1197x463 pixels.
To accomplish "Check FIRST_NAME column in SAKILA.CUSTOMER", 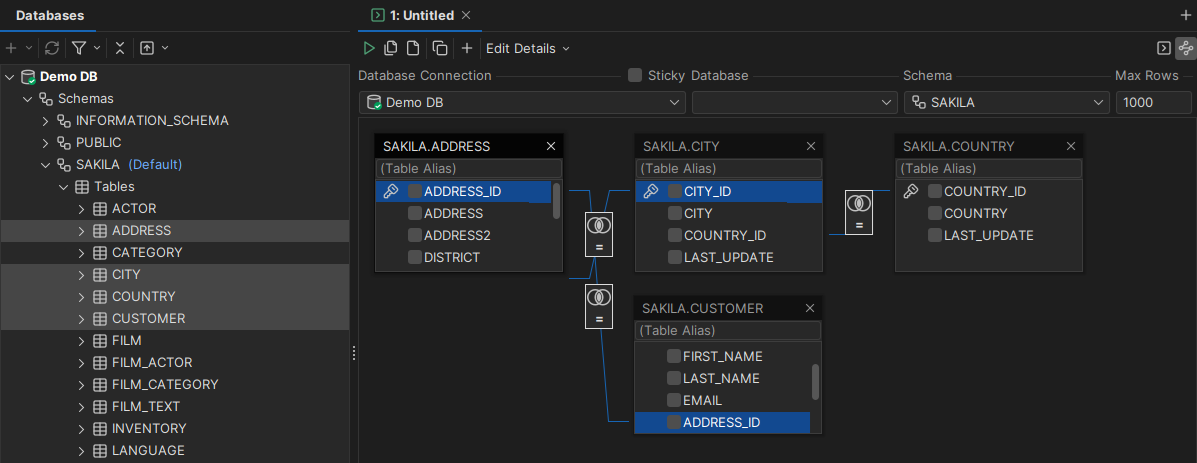I will [674, 356].
